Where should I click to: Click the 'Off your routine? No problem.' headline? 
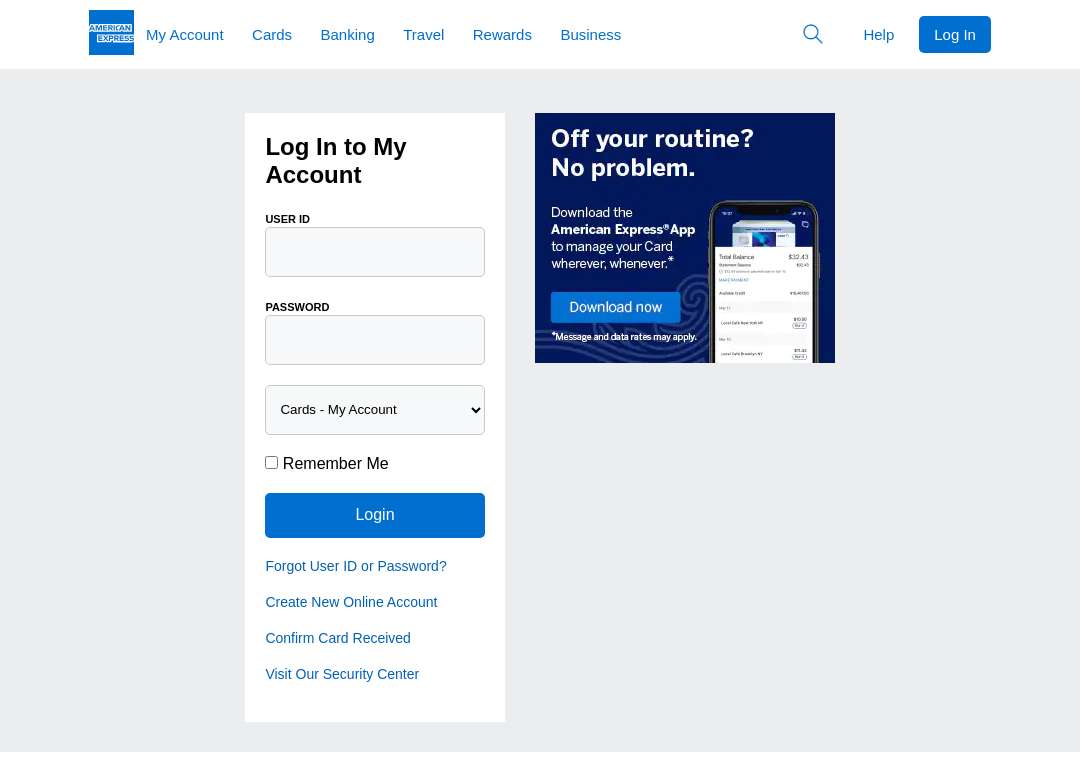click(652, 153)
